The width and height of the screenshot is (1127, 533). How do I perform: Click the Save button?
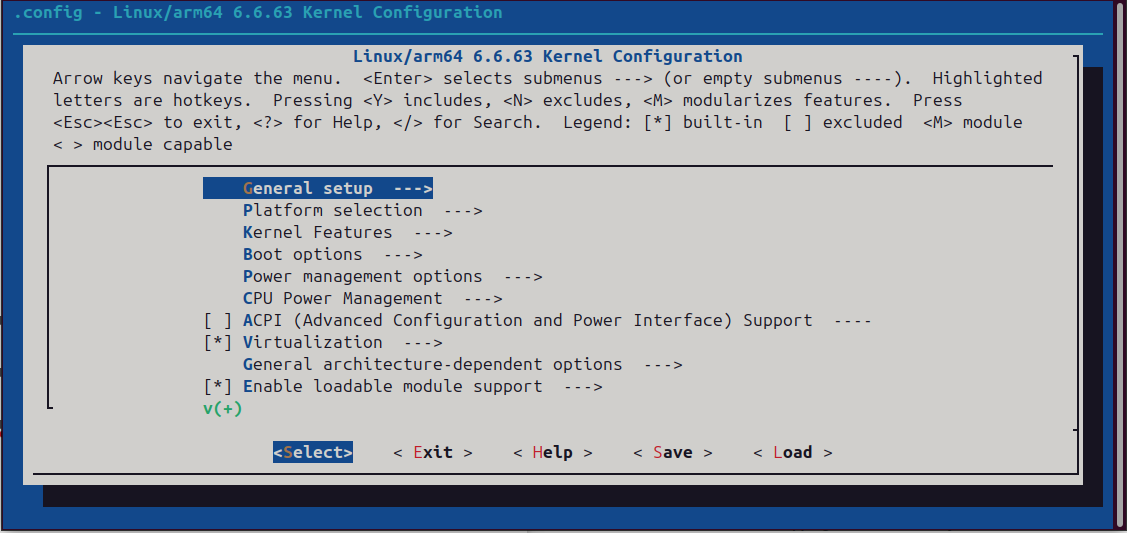tap(673, 452)
